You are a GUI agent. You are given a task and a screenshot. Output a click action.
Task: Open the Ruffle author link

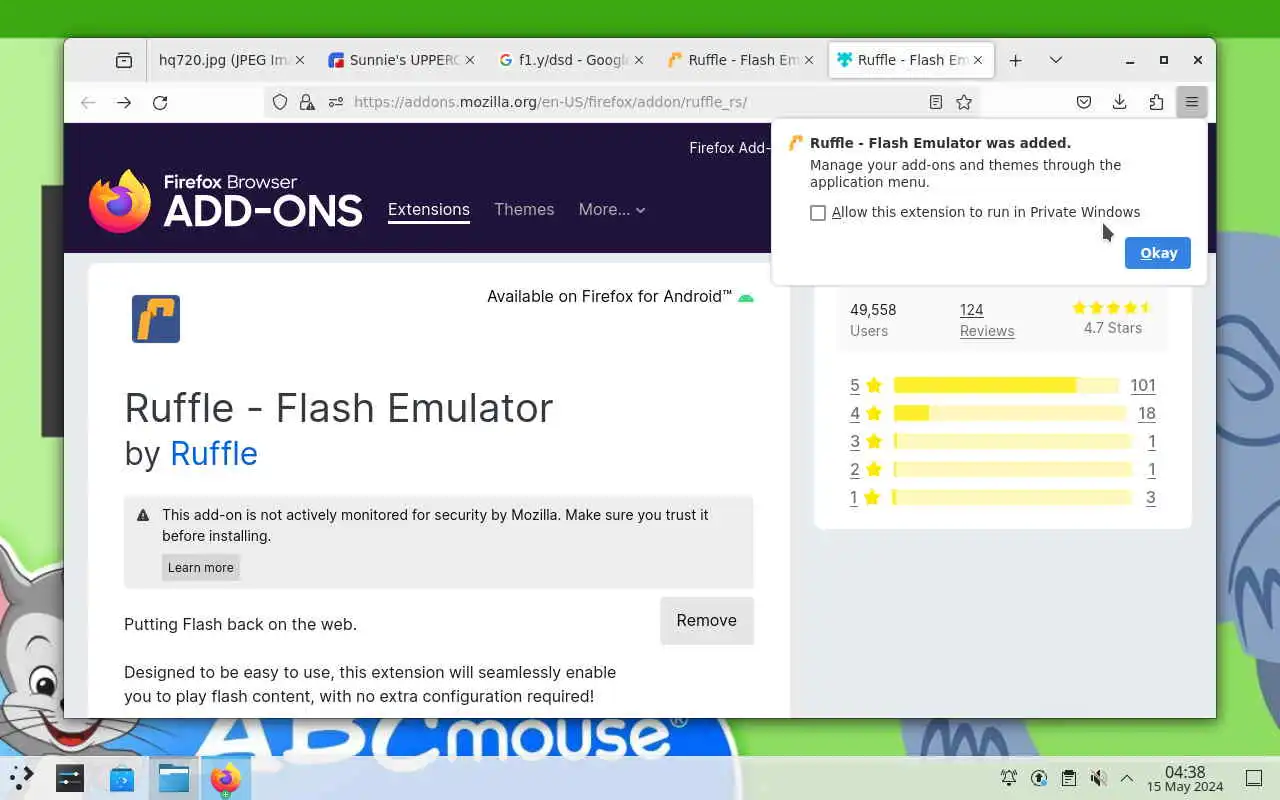point(214,453)
